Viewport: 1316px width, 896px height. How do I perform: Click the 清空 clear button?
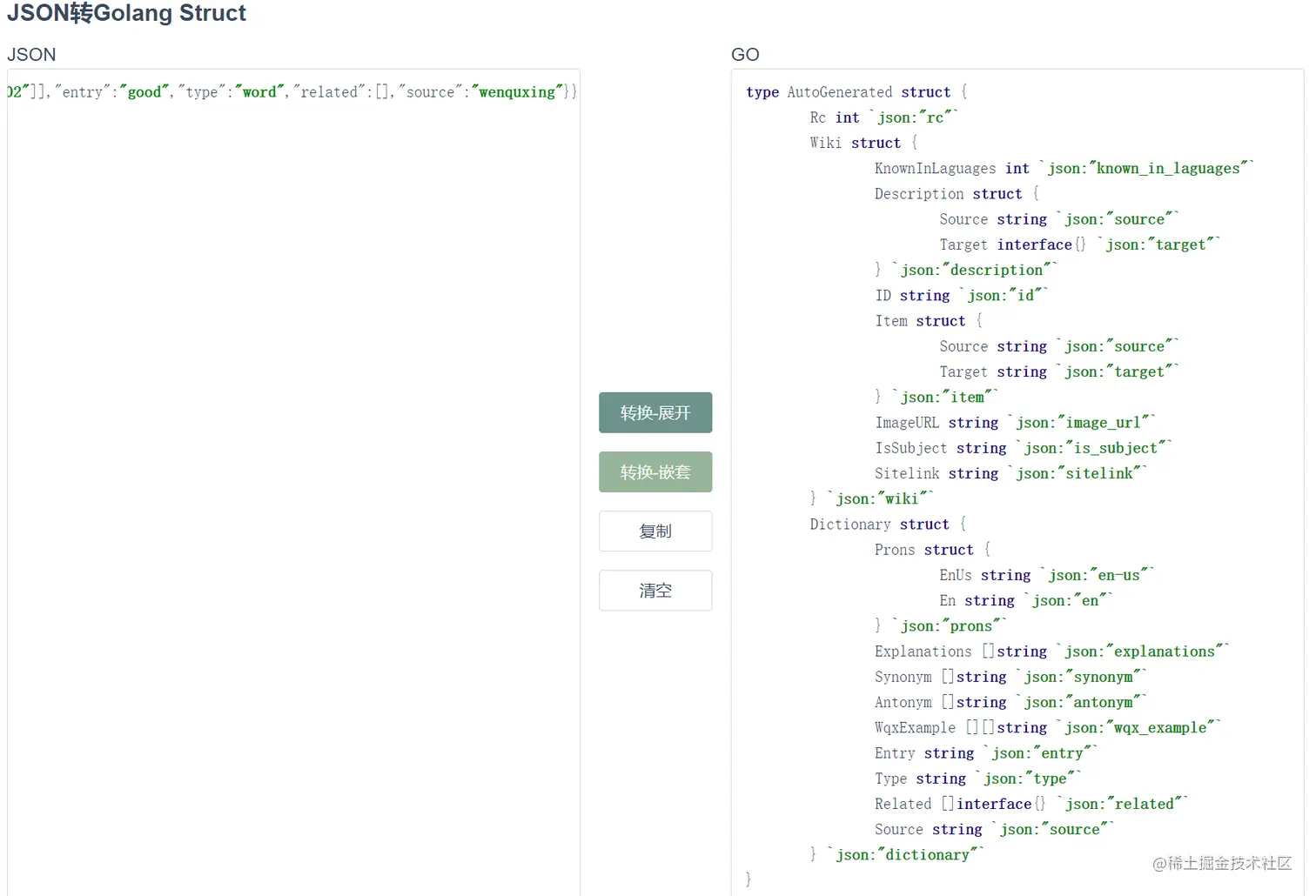point(655,590)
